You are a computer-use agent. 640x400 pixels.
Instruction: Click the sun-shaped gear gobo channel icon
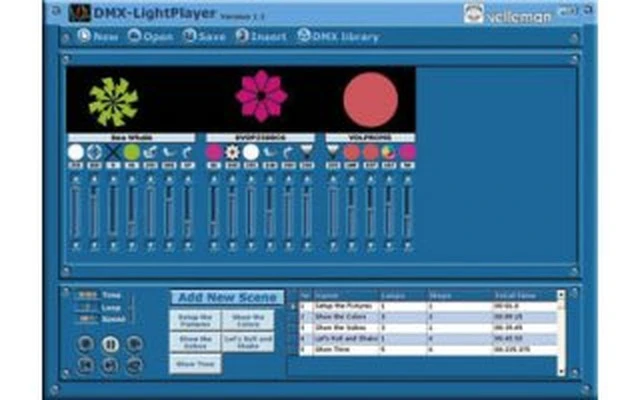pyautogui.click(x=232, y=152)
